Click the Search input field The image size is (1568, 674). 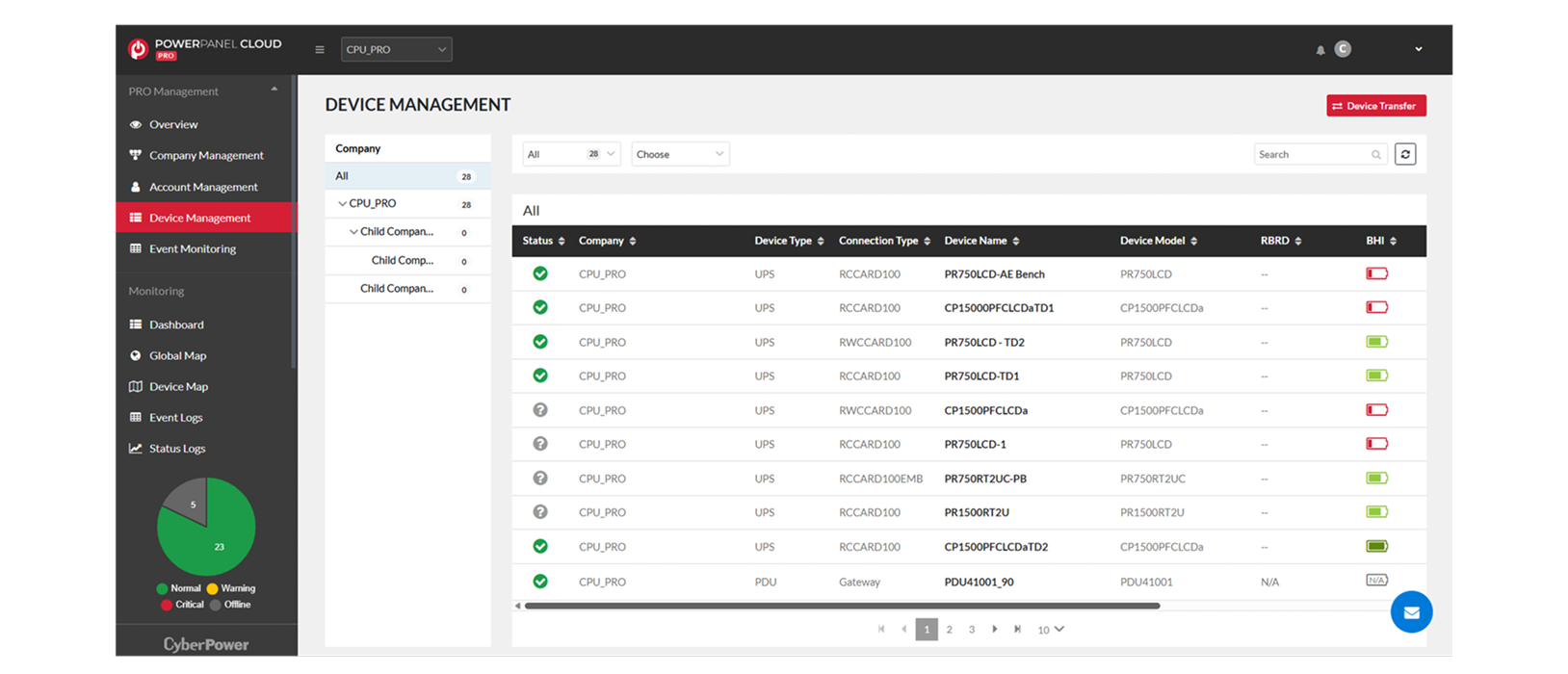[x=1320, y=154]
